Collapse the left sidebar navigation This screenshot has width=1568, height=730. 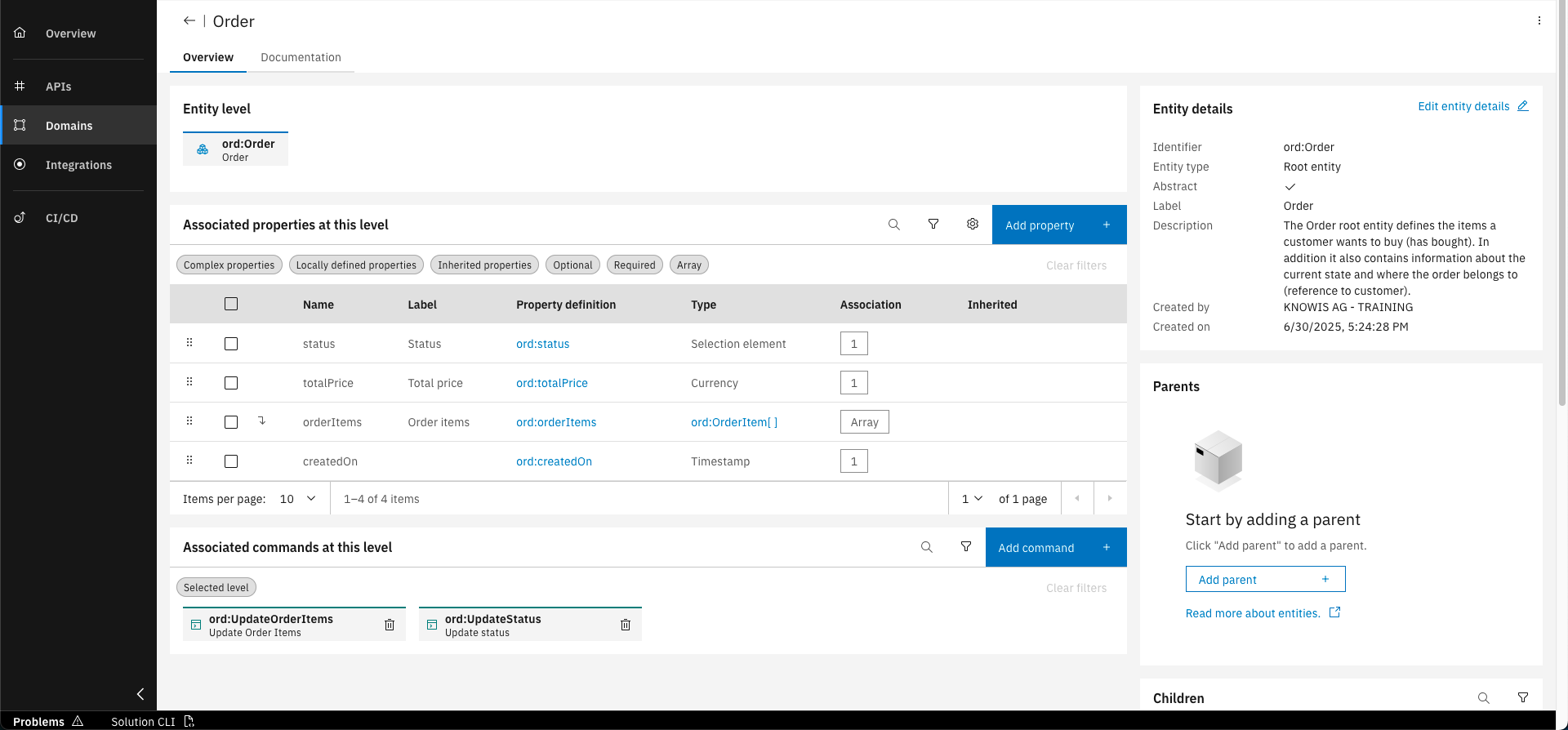(140, 694)
